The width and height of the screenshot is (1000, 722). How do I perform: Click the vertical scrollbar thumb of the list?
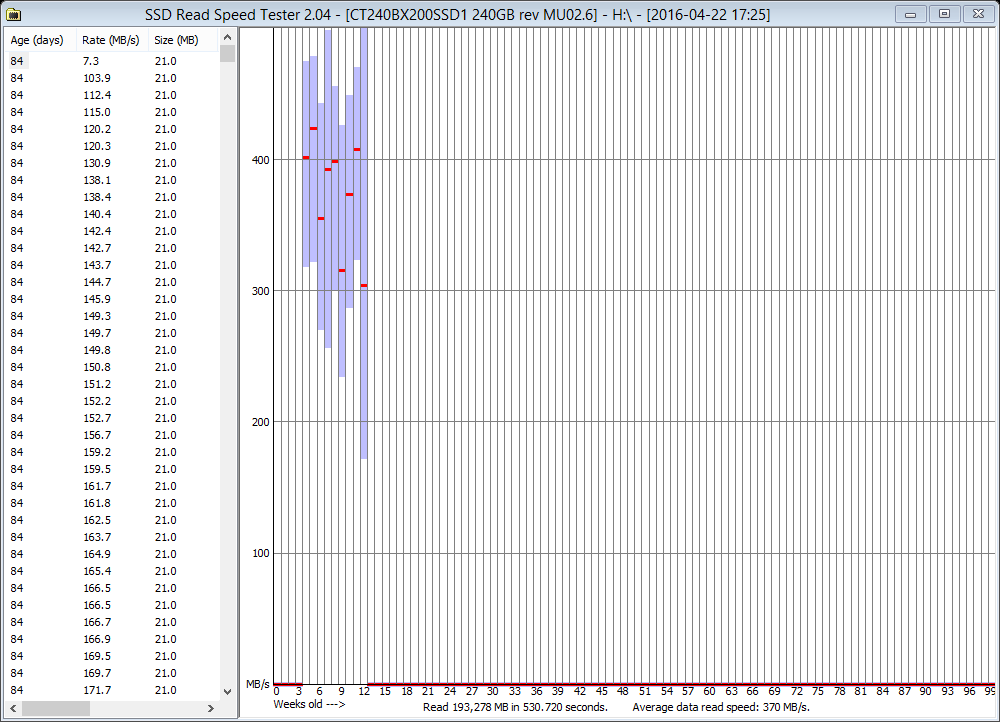pos(228,54)
